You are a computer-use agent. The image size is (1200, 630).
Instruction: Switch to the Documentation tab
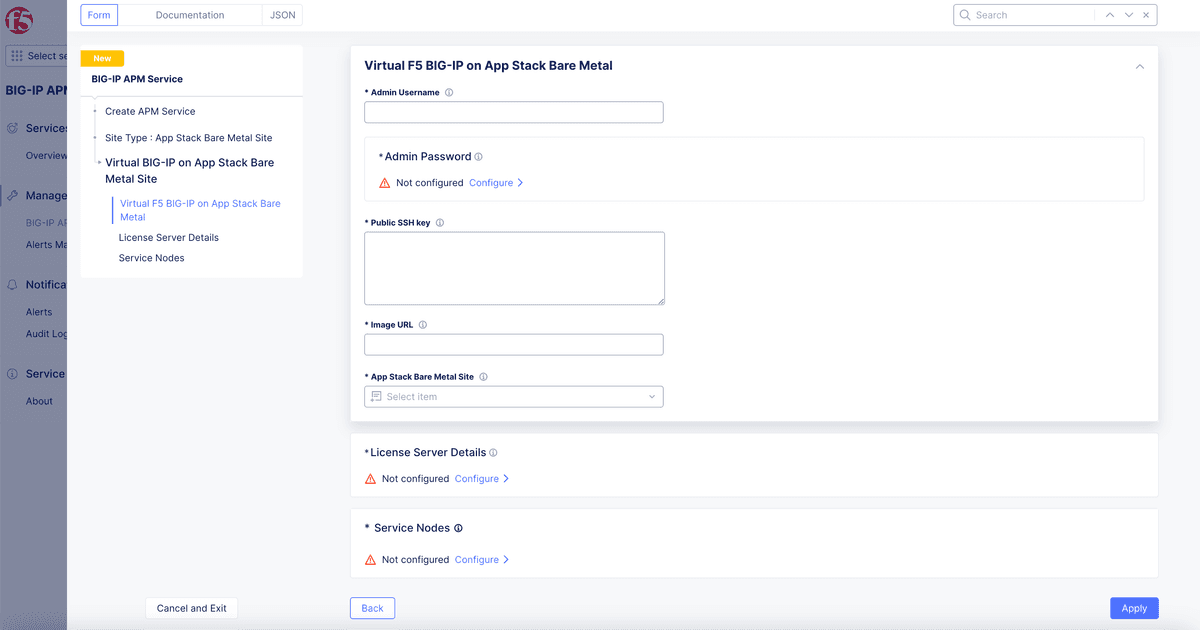coord(189,14)
